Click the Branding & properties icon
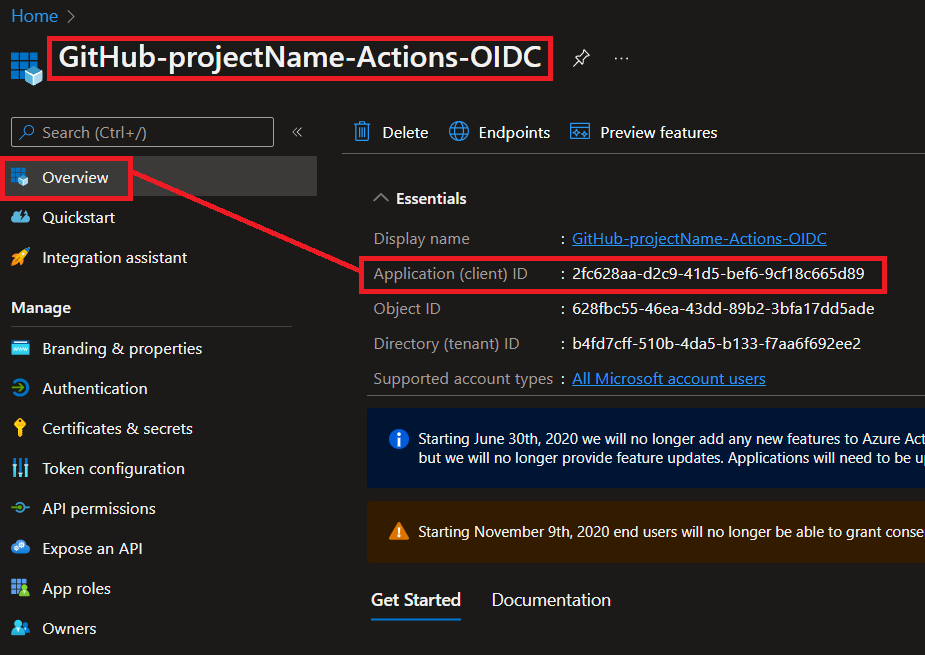The image size is (925, 655). 21,348
